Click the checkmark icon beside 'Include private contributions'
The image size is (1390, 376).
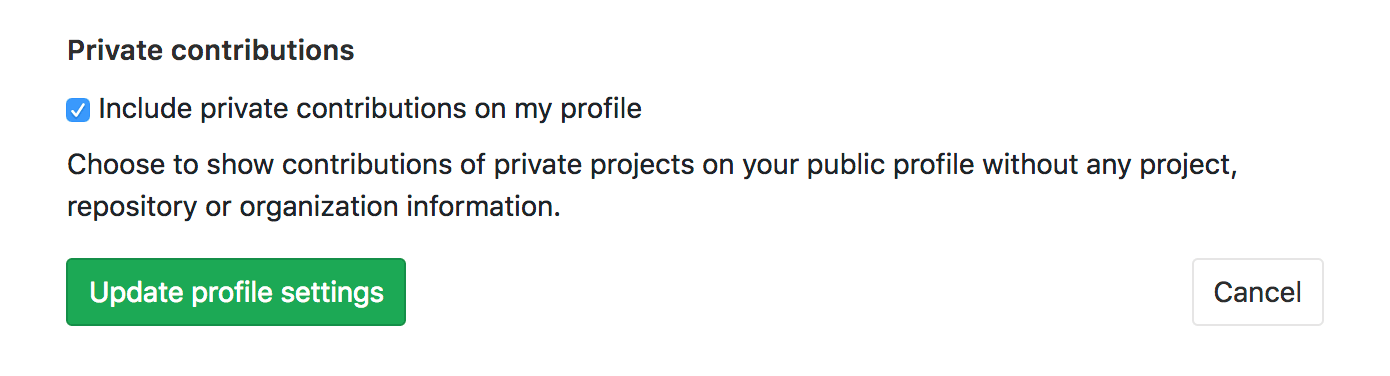click(78, 110)
